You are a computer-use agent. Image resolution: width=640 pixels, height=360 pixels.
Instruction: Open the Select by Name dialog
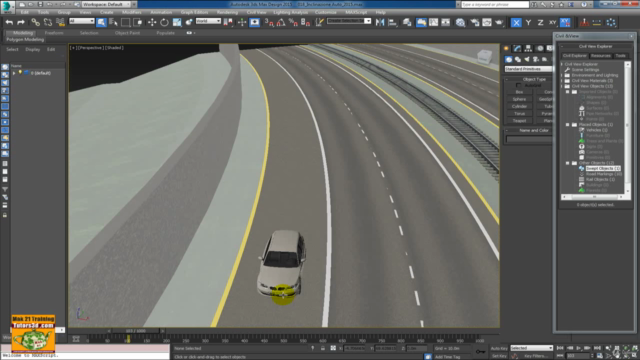(113, 22)
